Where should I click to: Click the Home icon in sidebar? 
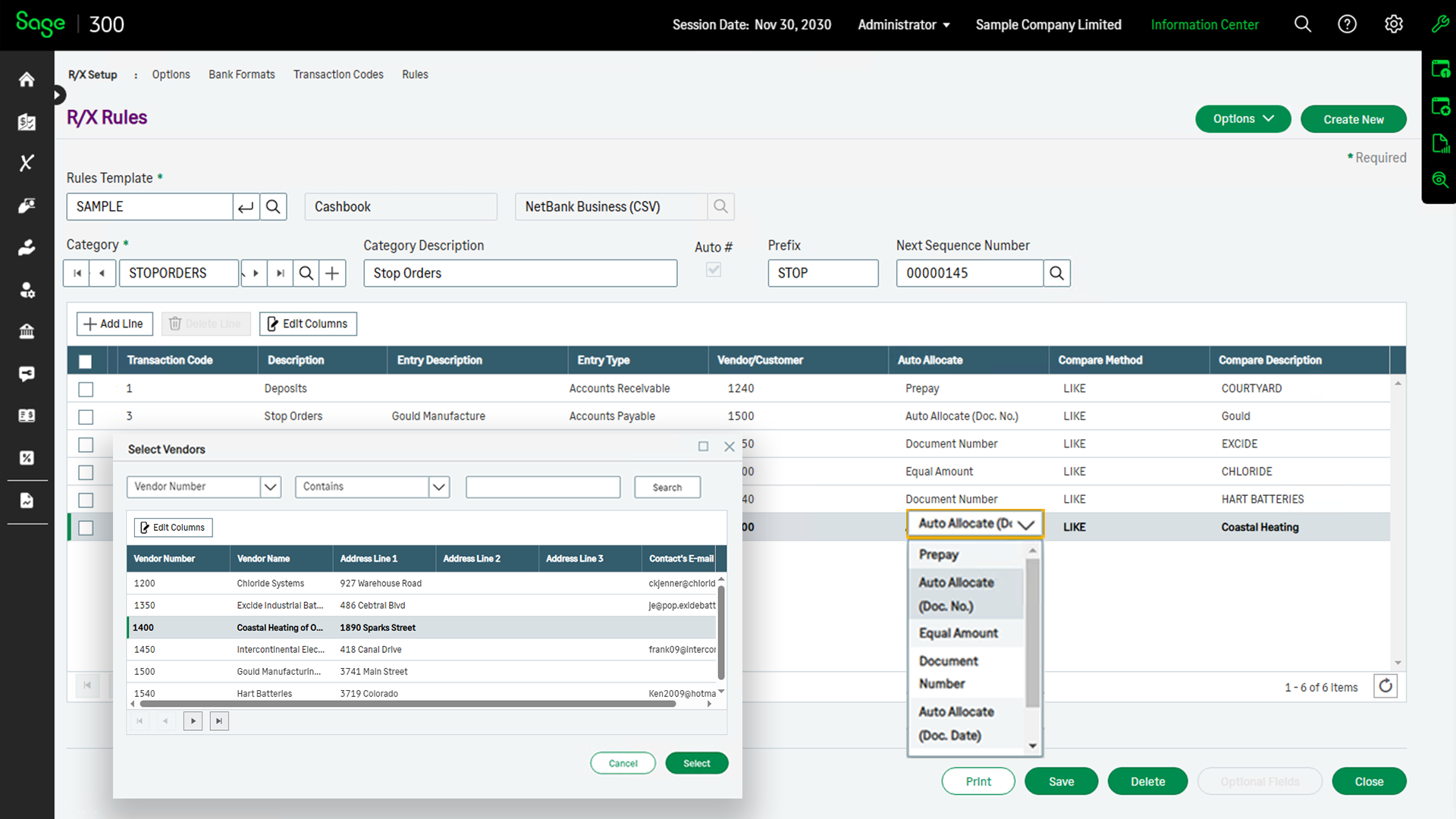point(27,80)
